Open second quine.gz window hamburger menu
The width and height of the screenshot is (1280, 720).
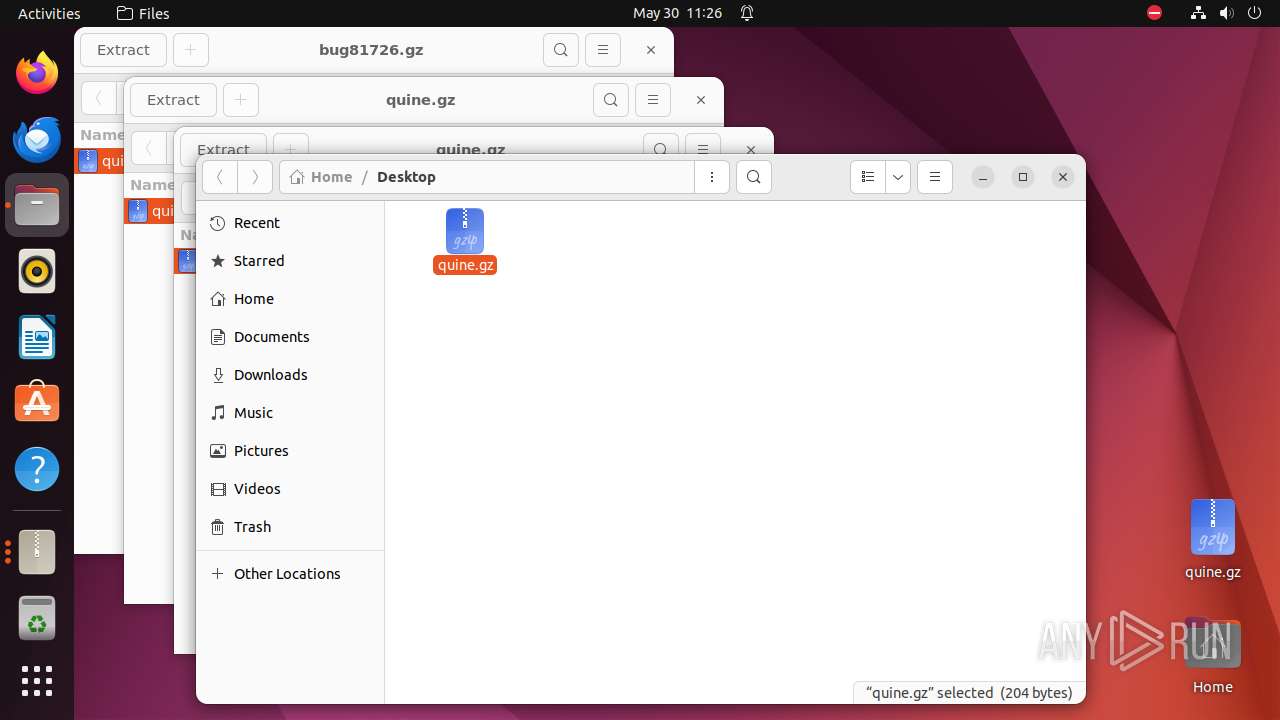coord(652,100)
